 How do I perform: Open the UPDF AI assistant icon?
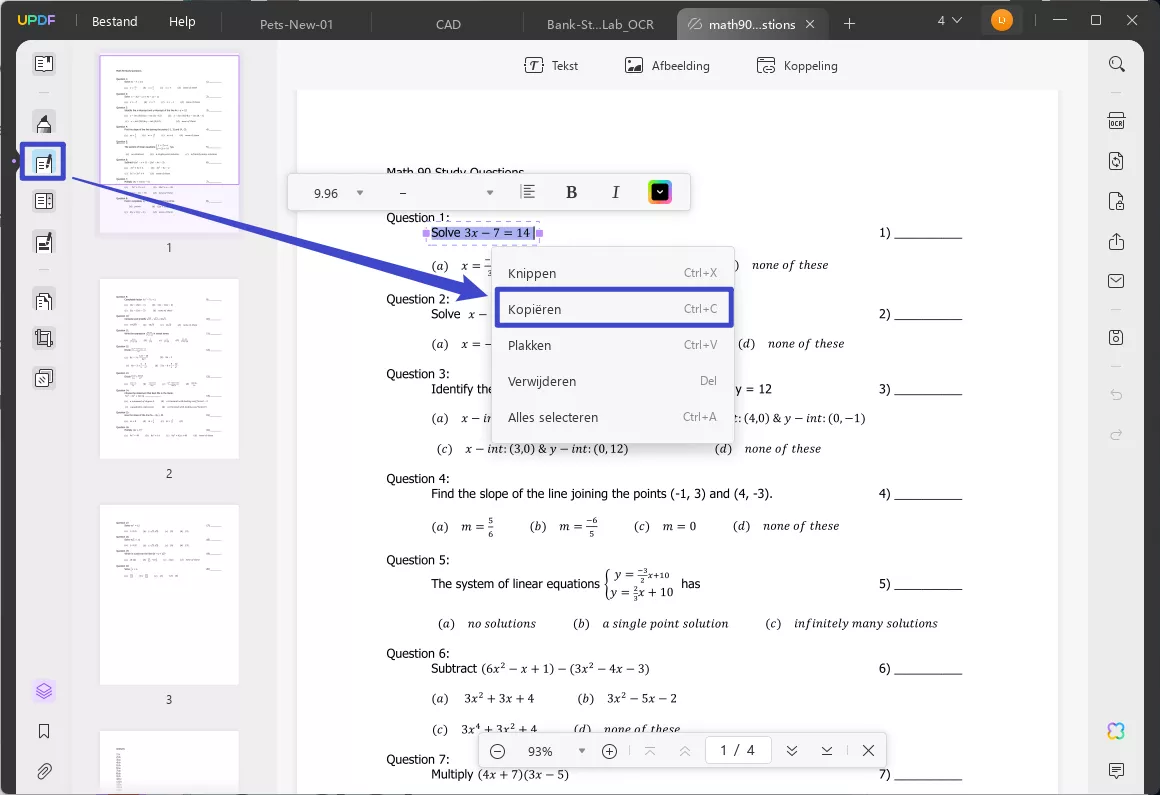(x=1116, y=731)
